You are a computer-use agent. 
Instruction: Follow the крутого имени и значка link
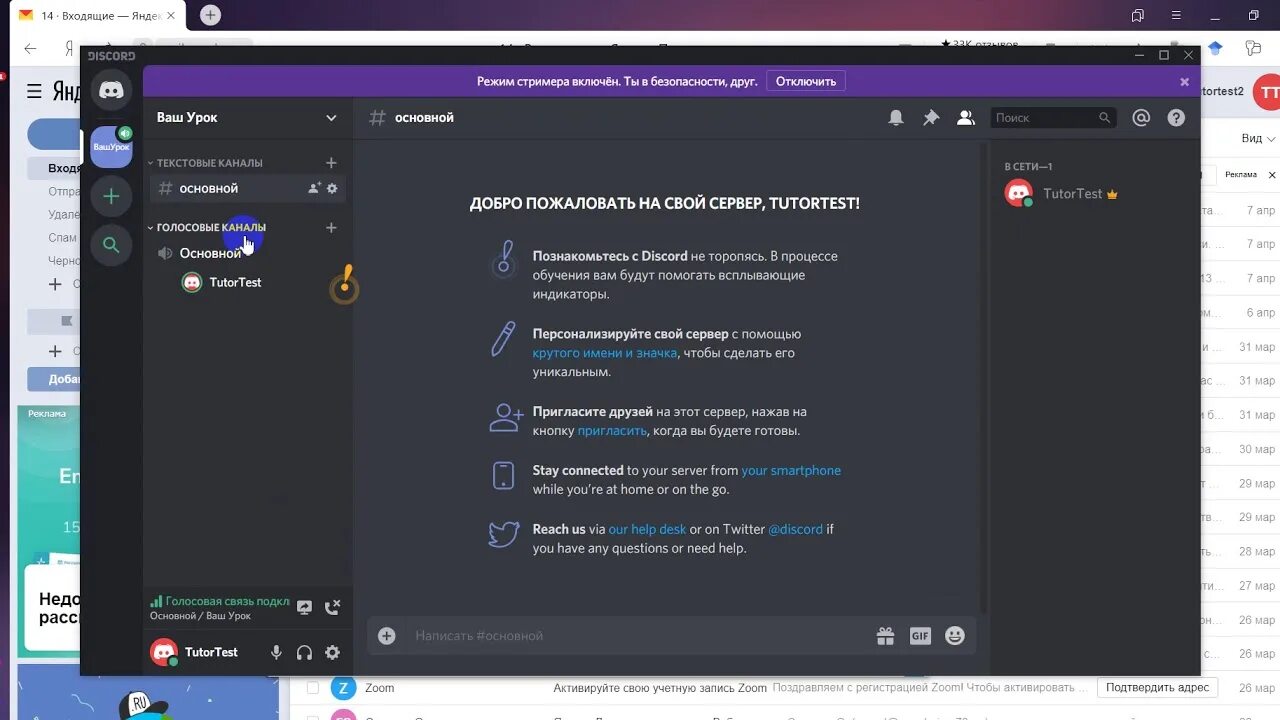[605, 353]
